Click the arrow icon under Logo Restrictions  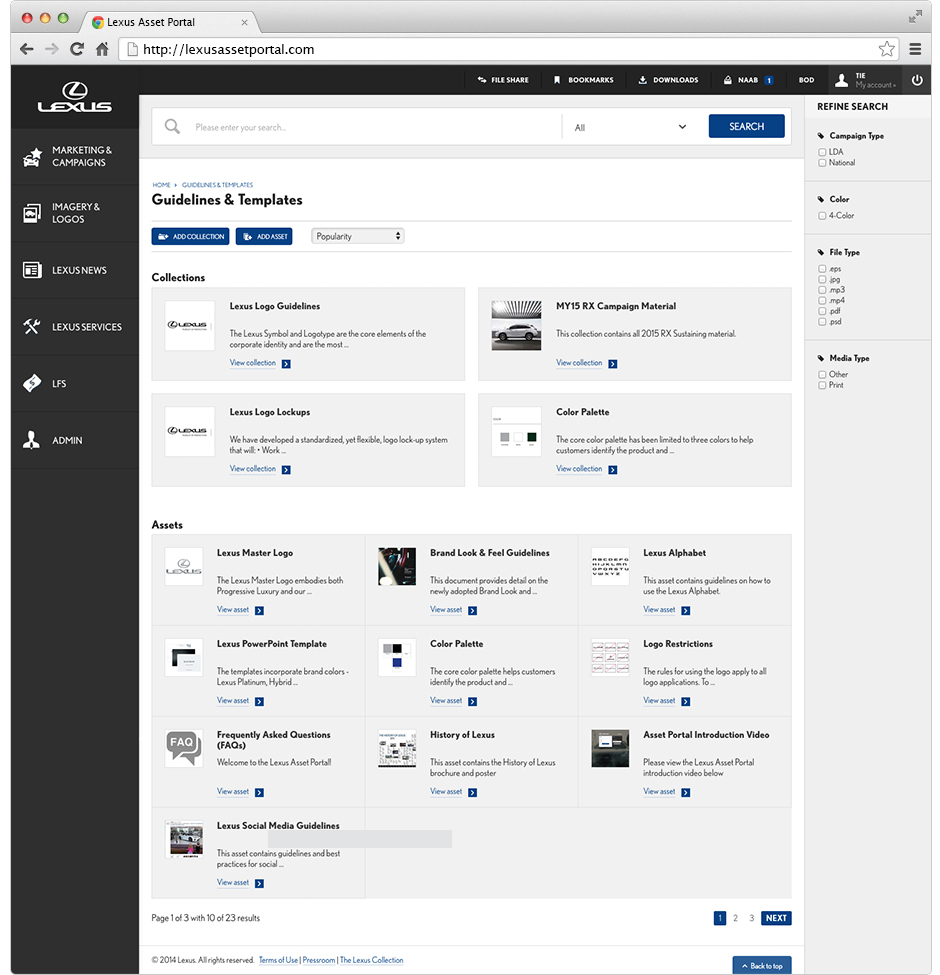(x=685, y=701)
